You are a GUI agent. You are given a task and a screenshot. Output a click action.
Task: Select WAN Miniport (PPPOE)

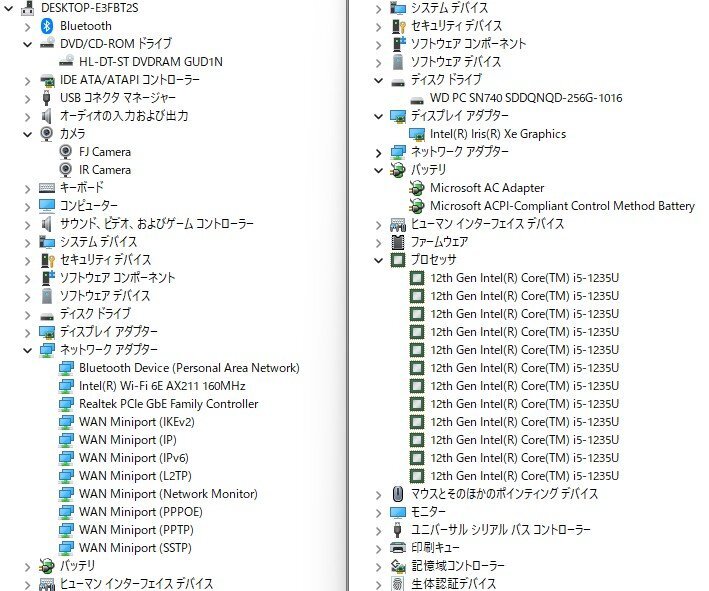[x=141, y=512]
